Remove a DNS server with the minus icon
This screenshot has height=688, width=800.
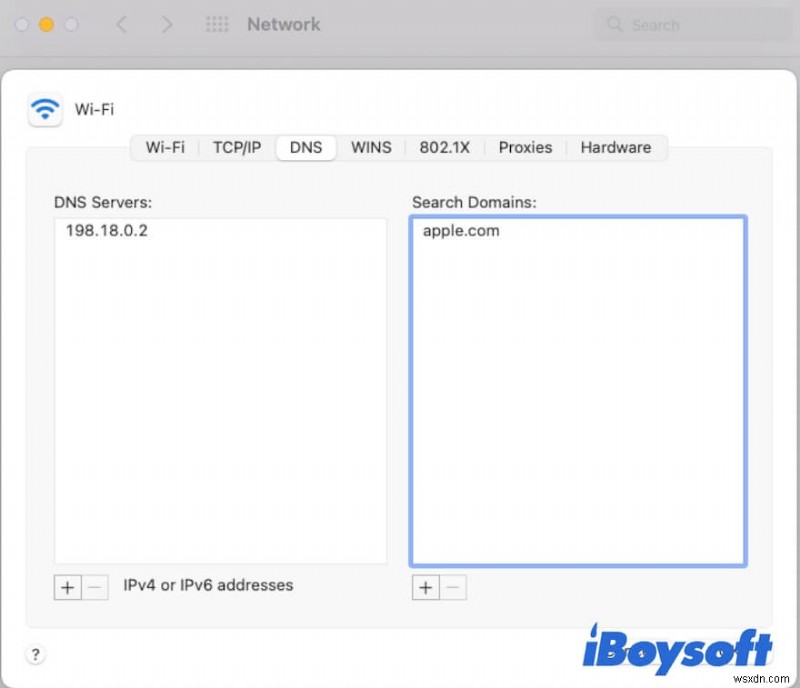click(95, 587)
